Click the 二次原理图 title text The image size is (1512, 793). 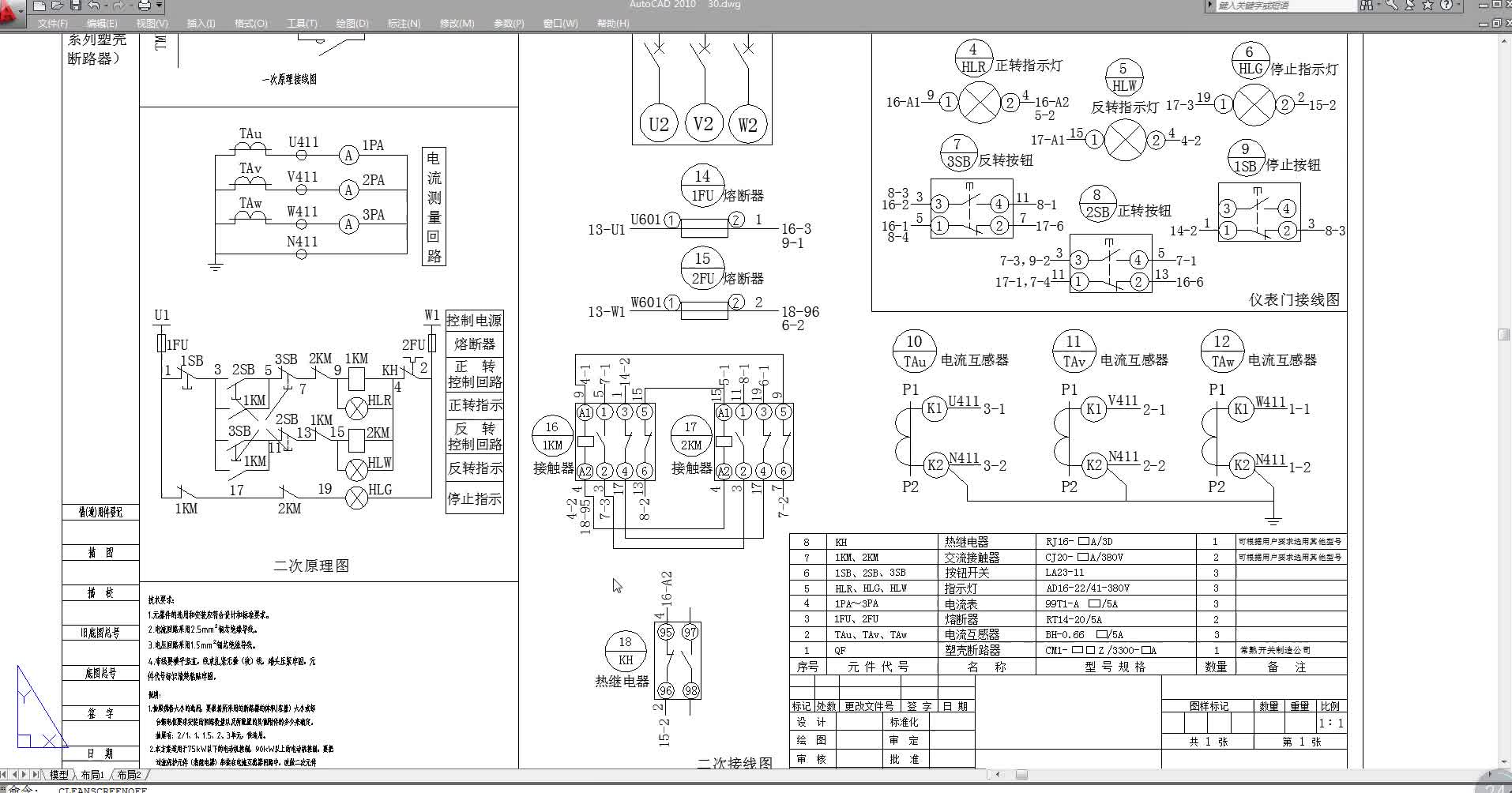point(311,566)
